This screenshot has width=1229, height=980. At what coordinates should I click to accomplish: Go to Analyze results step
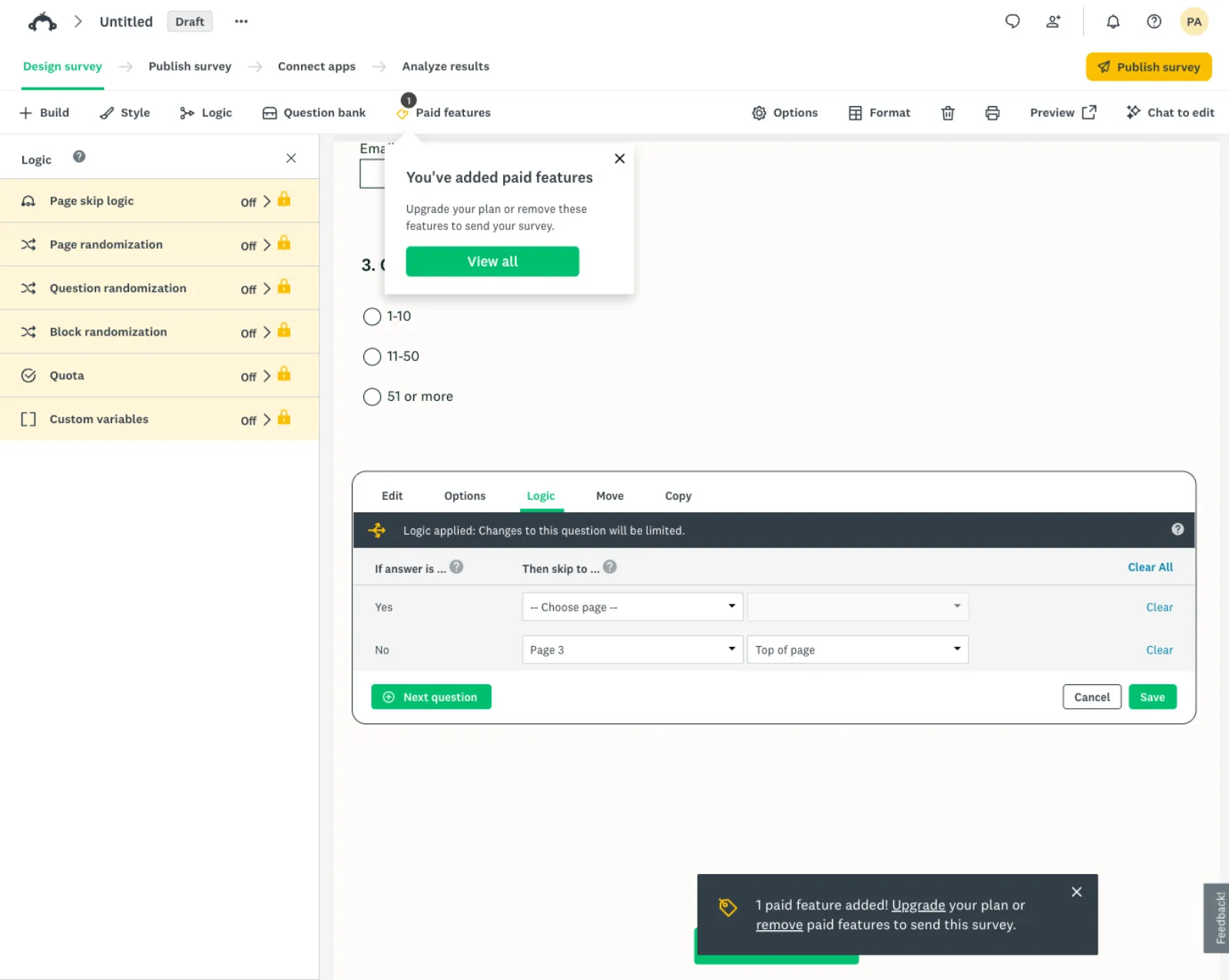[446, 66]
